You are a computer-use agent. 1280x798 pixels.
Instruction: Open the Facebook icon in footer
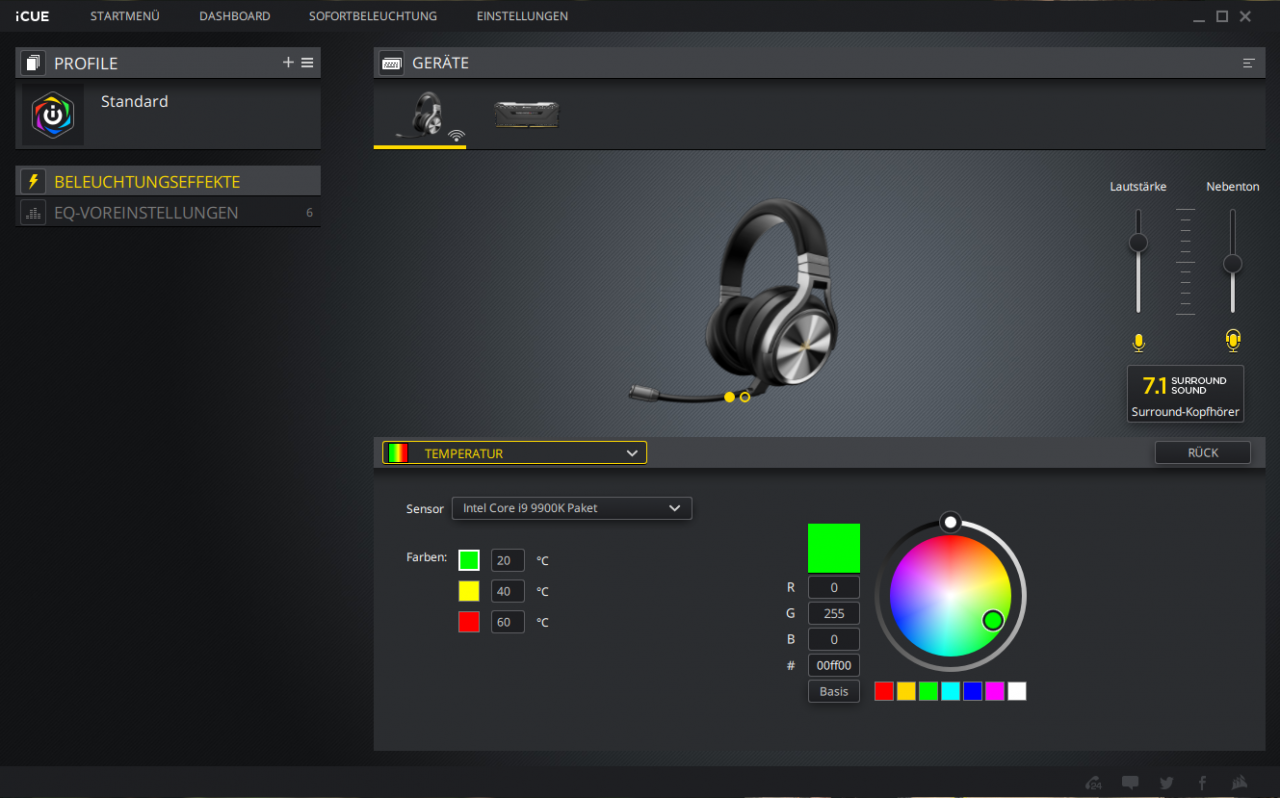click(x=1202, y=783)
